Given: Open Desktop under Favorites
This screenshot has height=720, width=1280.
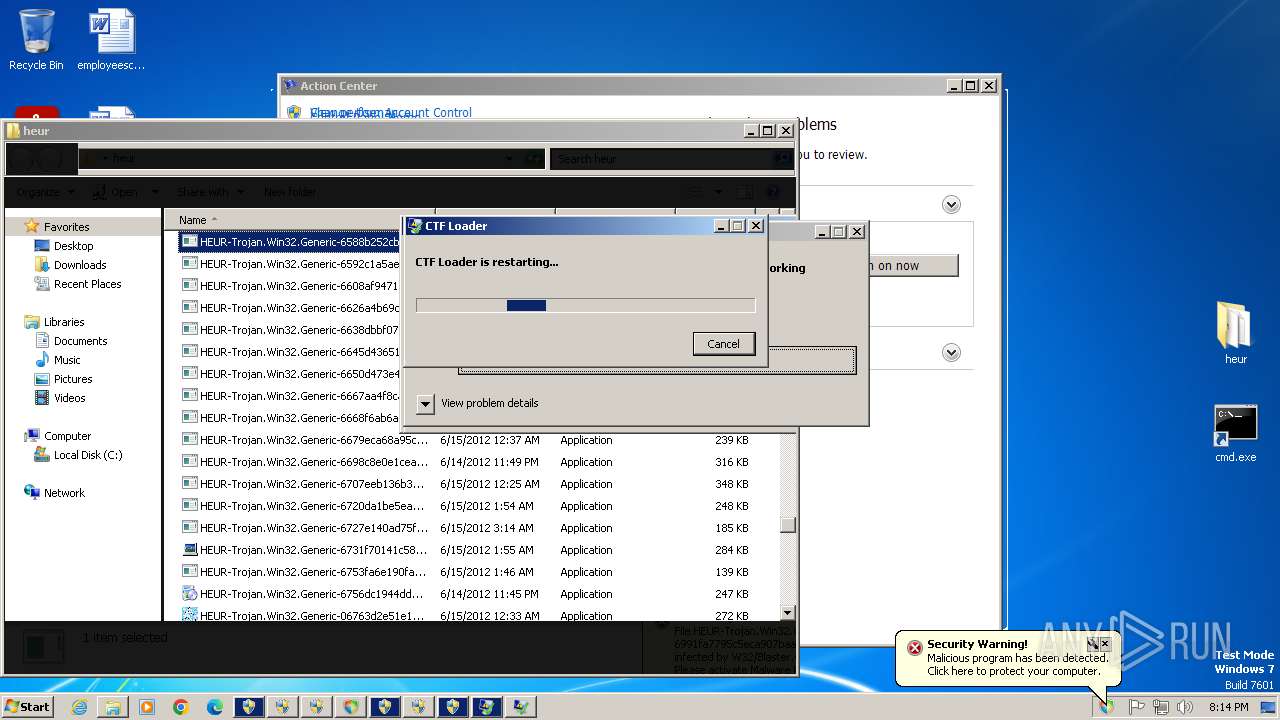Looking at the screenshot, I should tap(73, 246).
